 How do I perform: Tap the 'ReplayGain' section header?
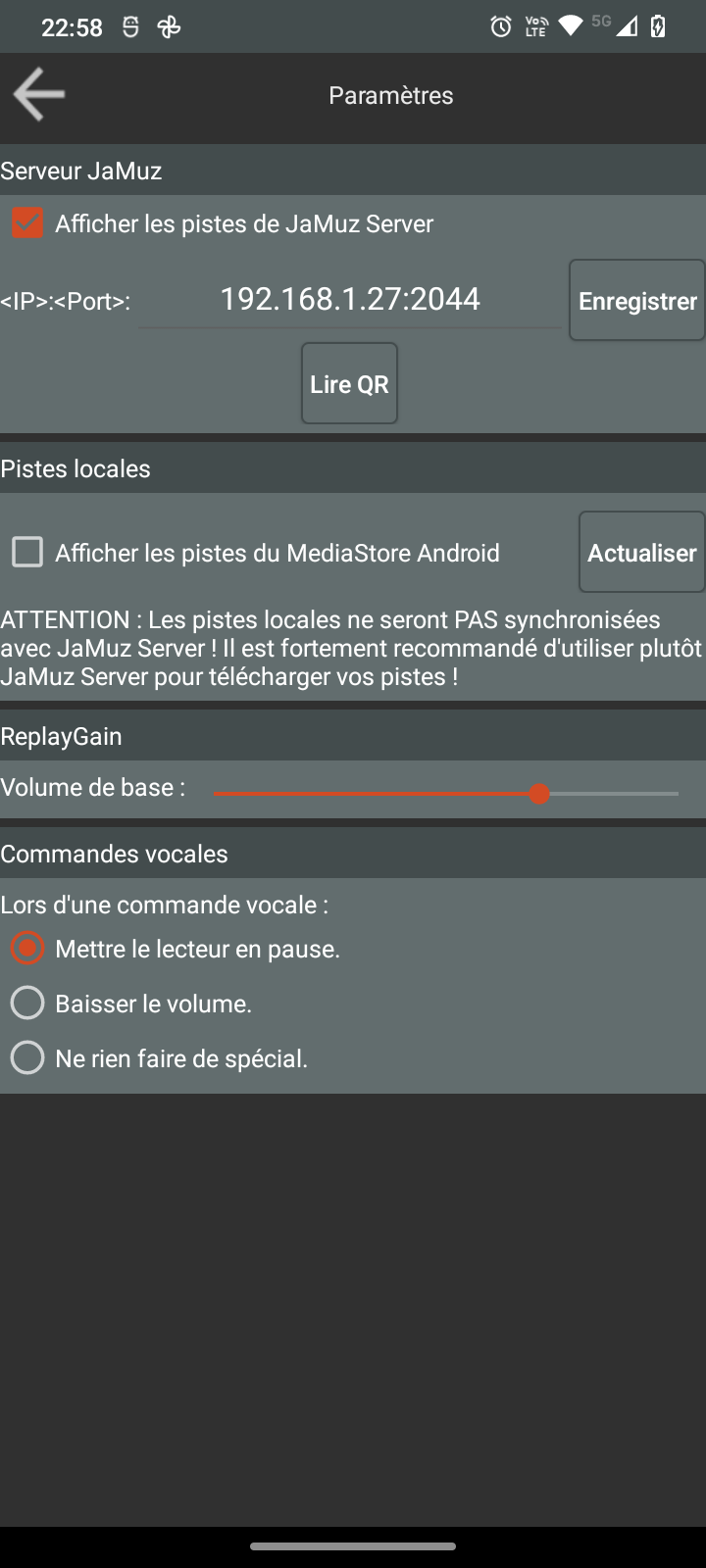point(61,736)
